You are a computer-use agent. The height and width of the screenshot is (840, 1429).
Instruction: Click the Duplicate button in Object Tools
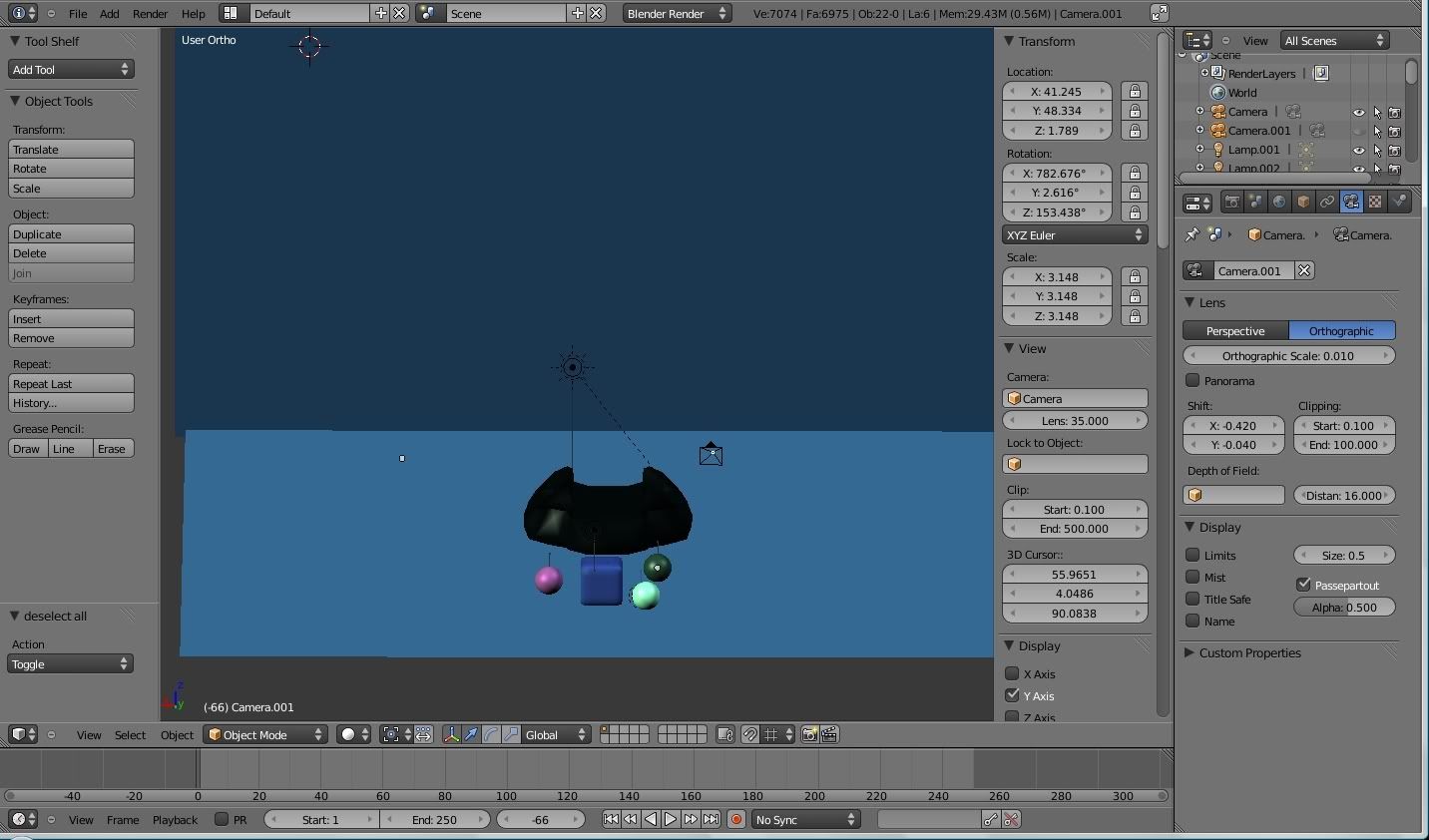tap(70, 233)
